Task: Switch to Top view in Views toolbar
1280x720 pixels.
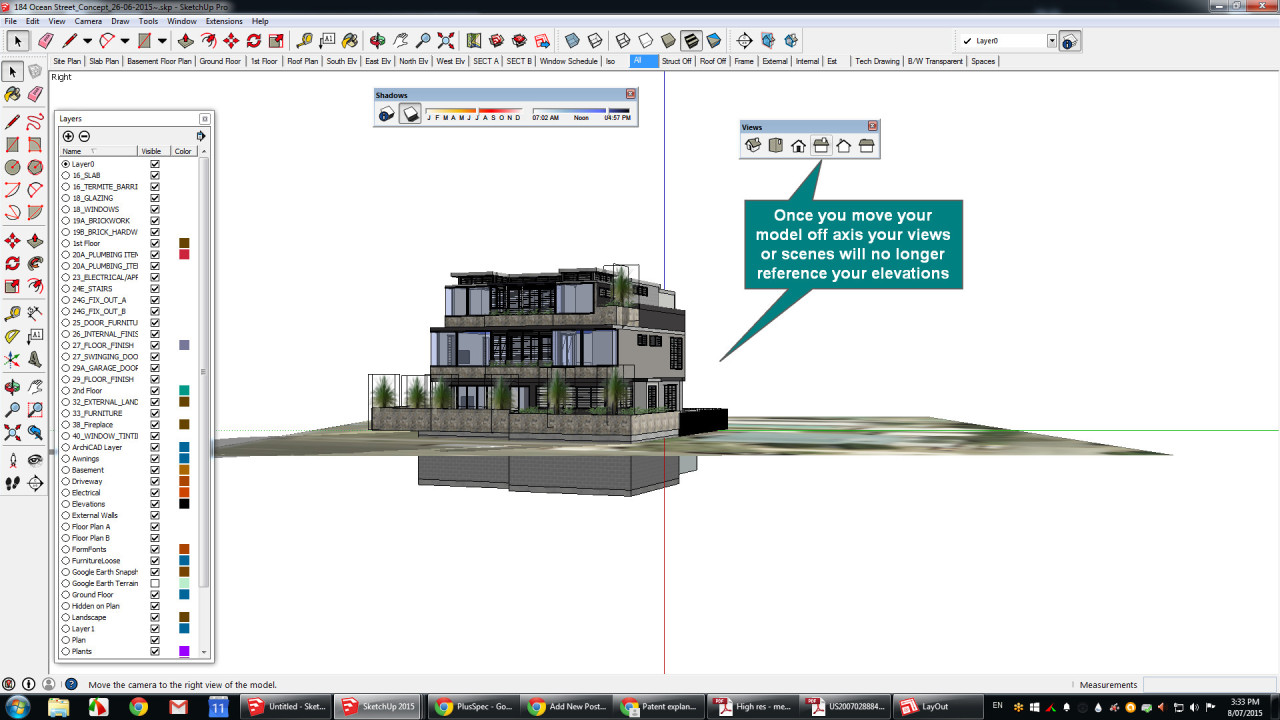Action: [x=776, y=146]
